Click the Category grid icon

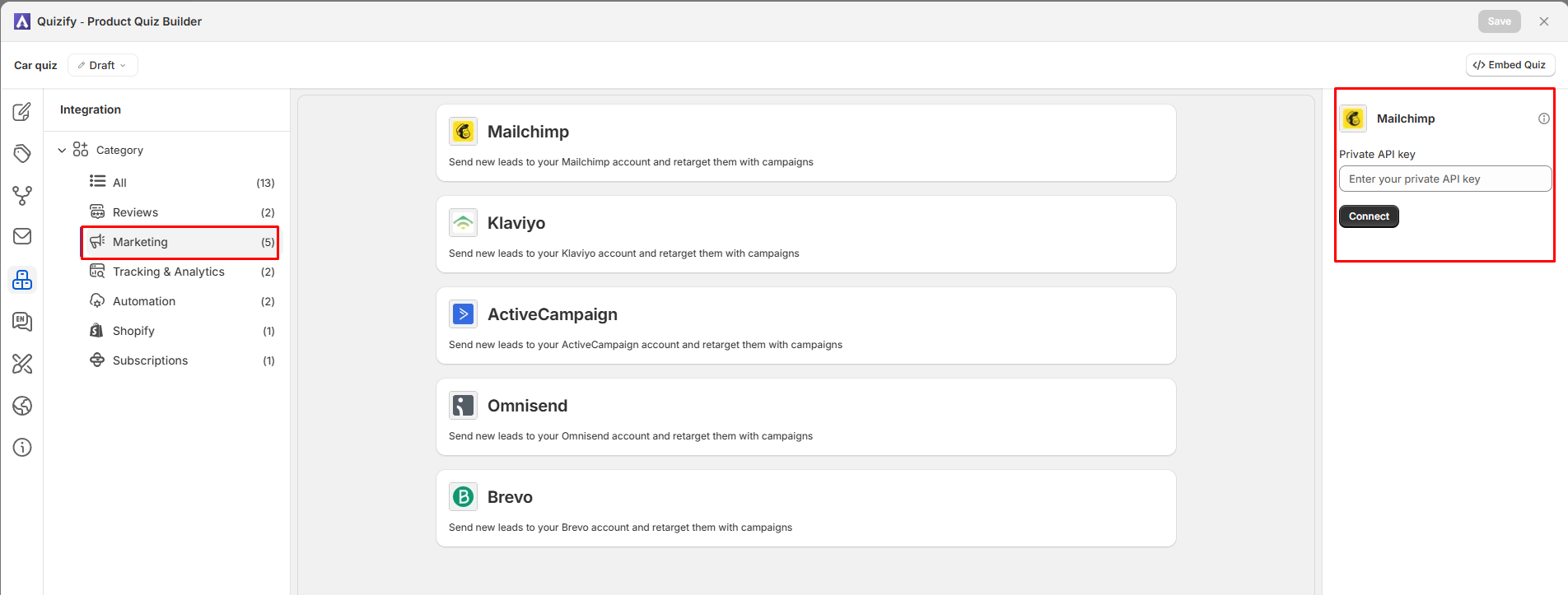click(81, 149)
